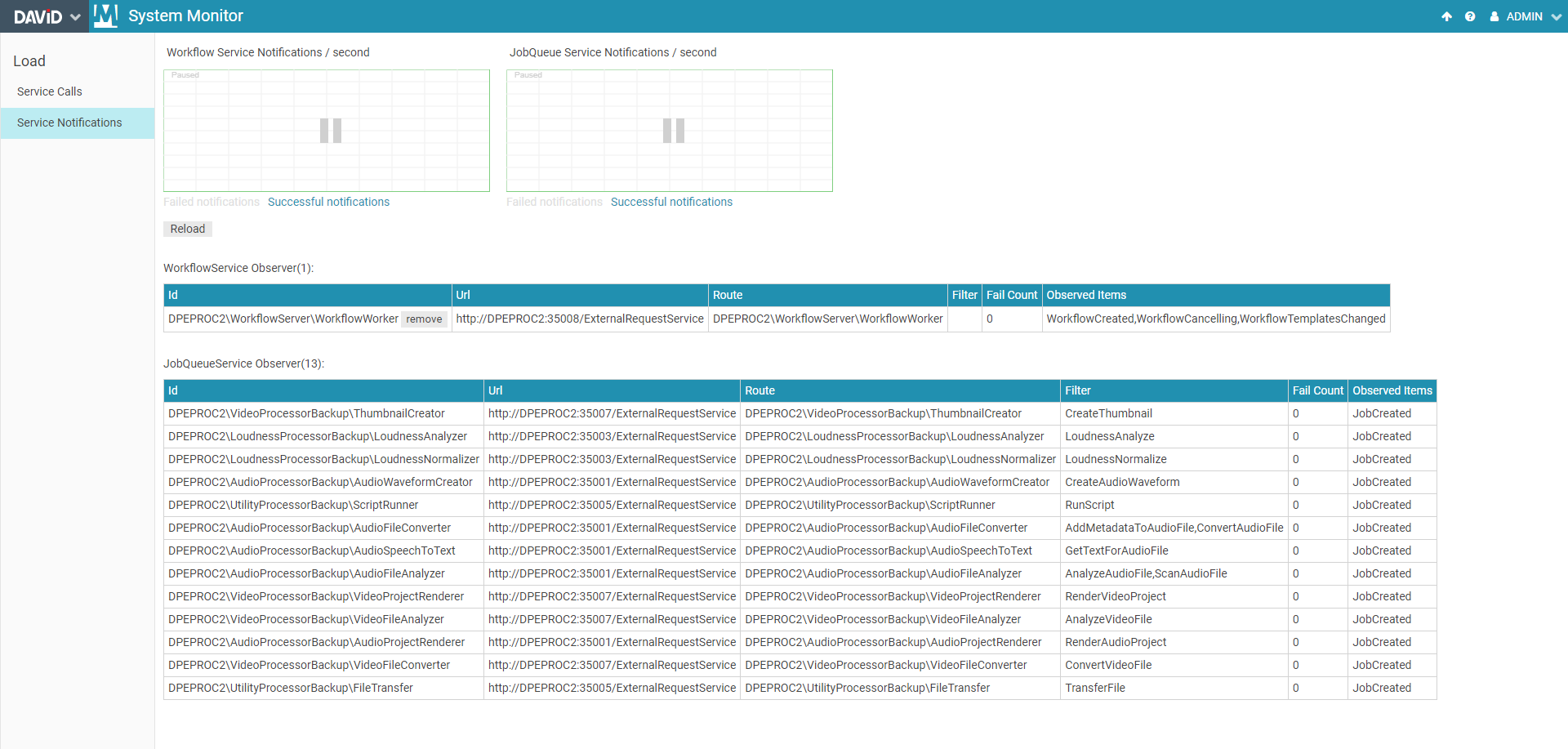Open help via question mark icon
Image resolution: width=1568 pixels, height=749 pixels.
(1470, 16)
